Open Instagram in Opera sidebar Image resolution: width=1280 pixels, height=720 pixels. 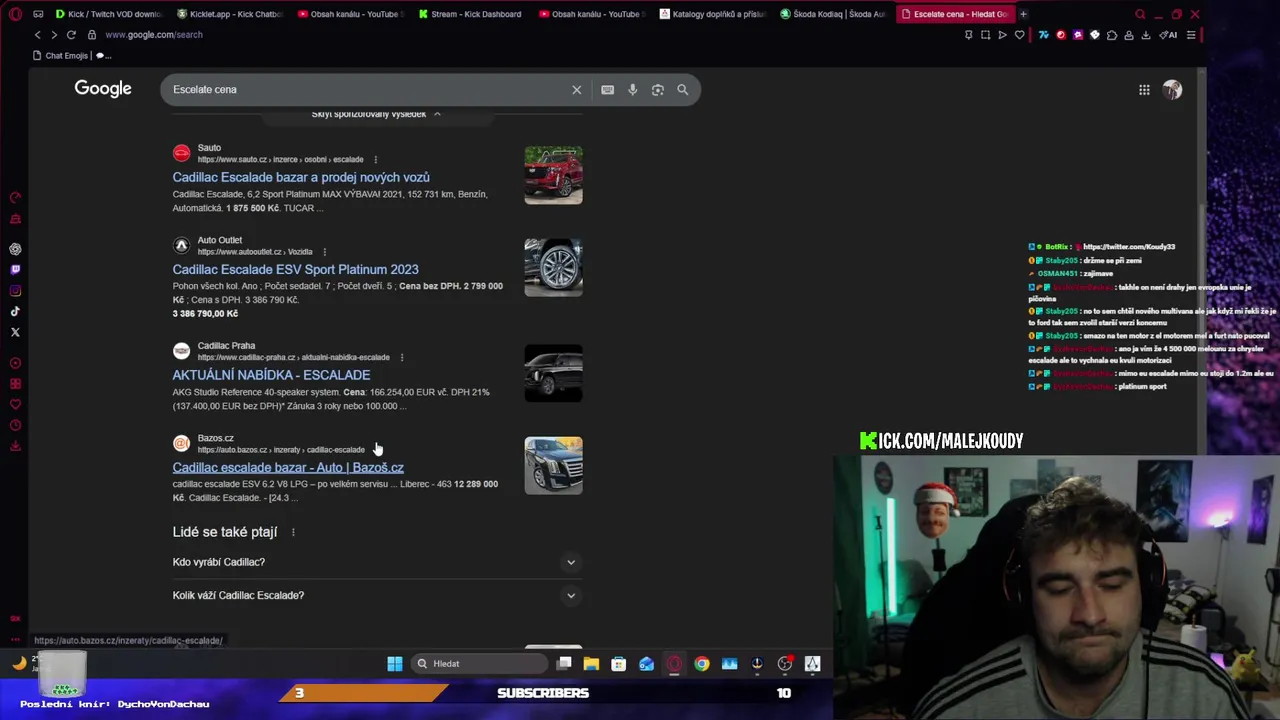click(x=15, y=291)
